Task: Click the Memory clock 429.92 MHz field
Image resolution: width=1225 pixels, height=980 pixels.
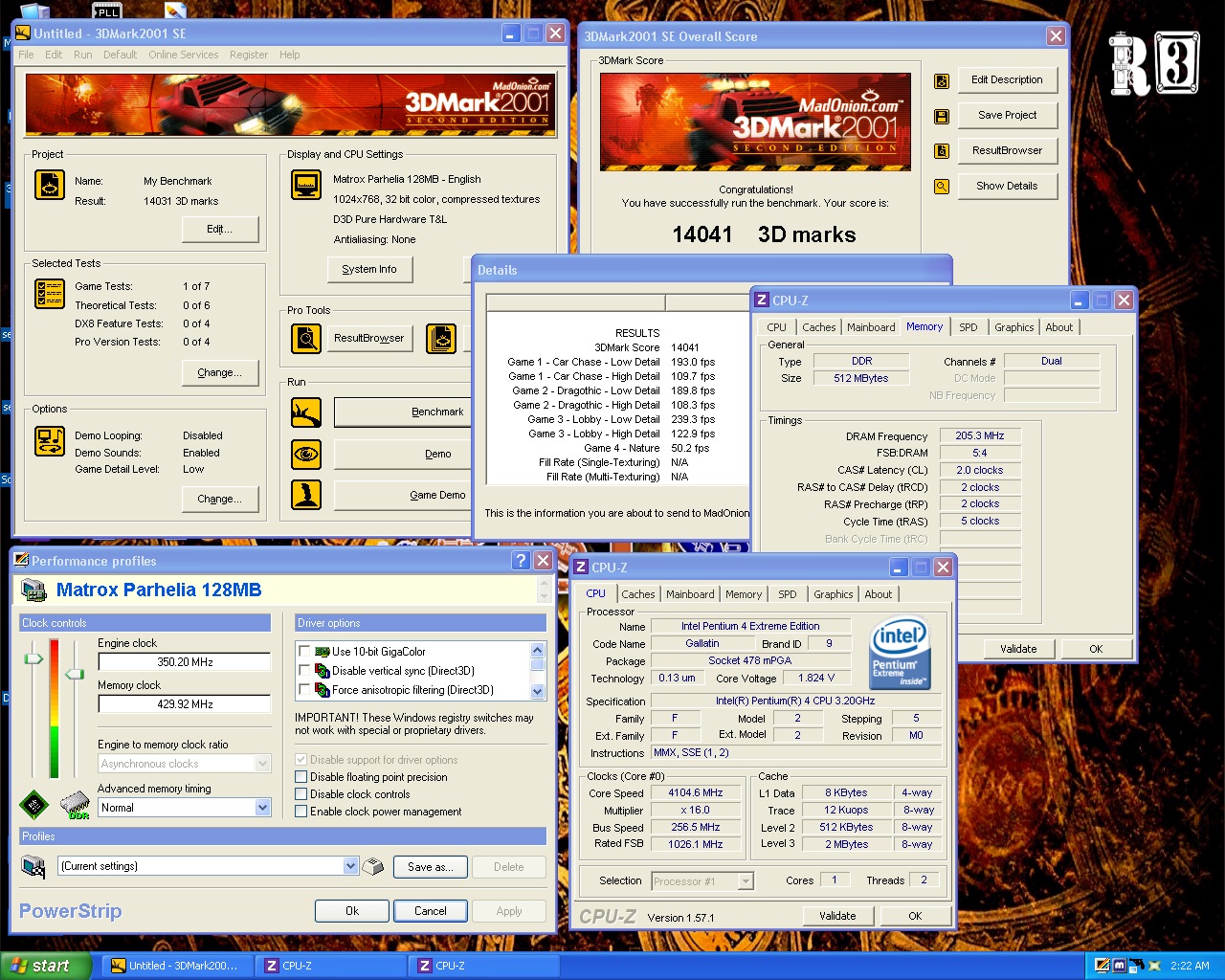Action: click(185, 704)
